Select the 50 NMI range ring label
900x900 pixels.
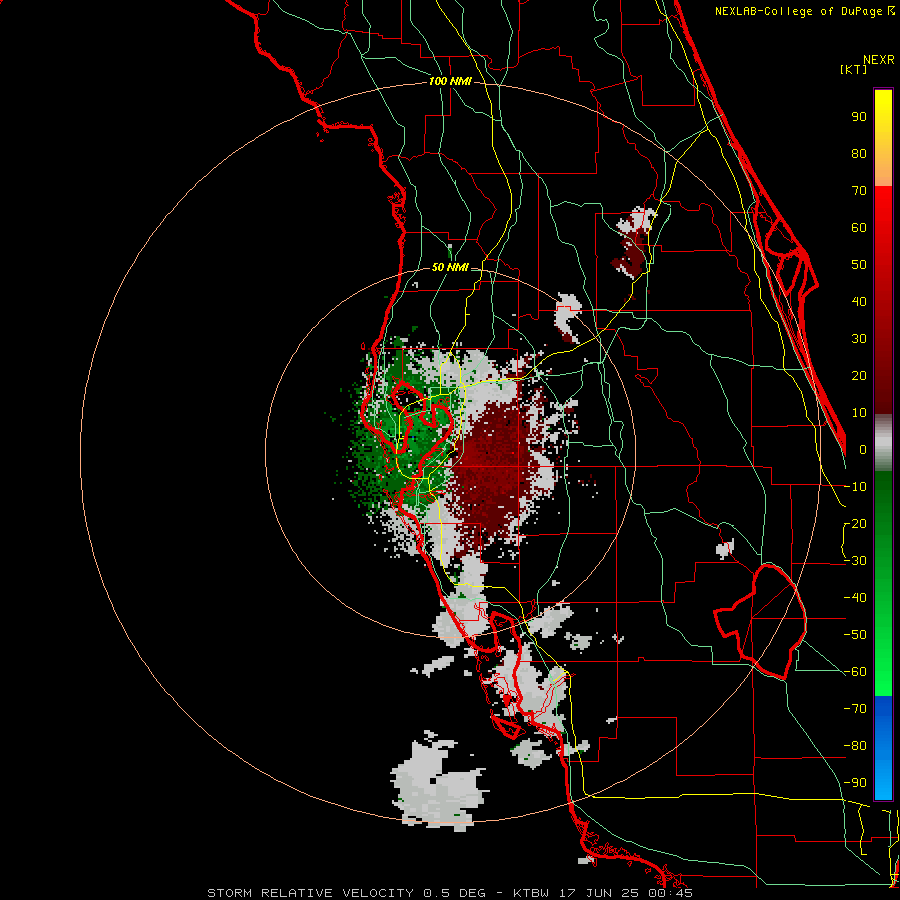pos(449,267)
